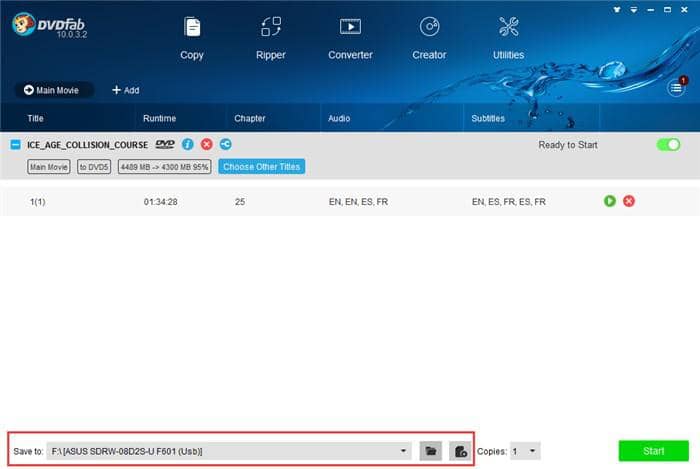
Task: Open the disc info icon next to ICE_AGE_COLLISION_COURSE
Action: tap(188, 144)
